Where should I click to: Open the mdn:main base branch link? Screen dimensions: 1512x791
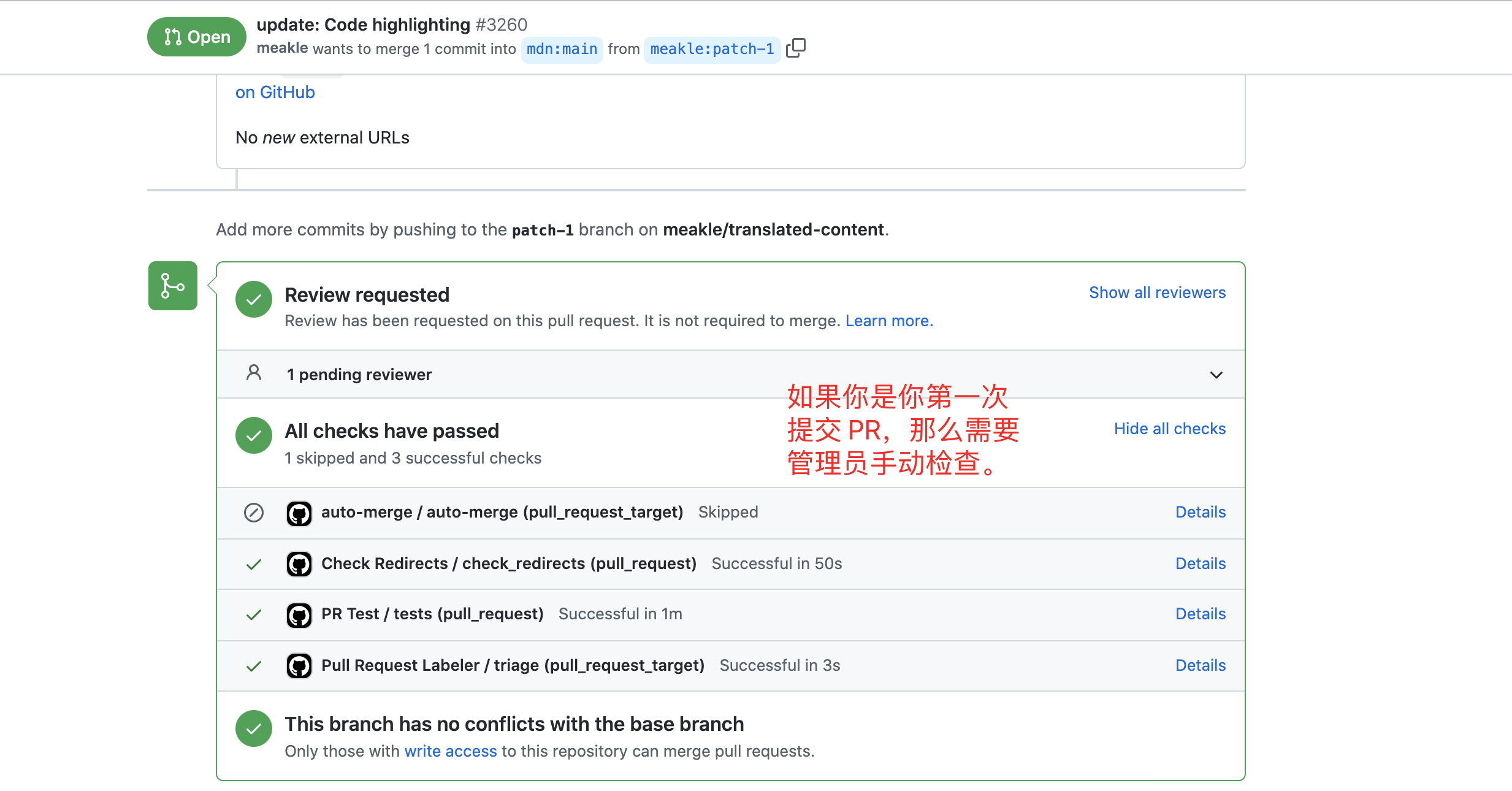point(562,49)
